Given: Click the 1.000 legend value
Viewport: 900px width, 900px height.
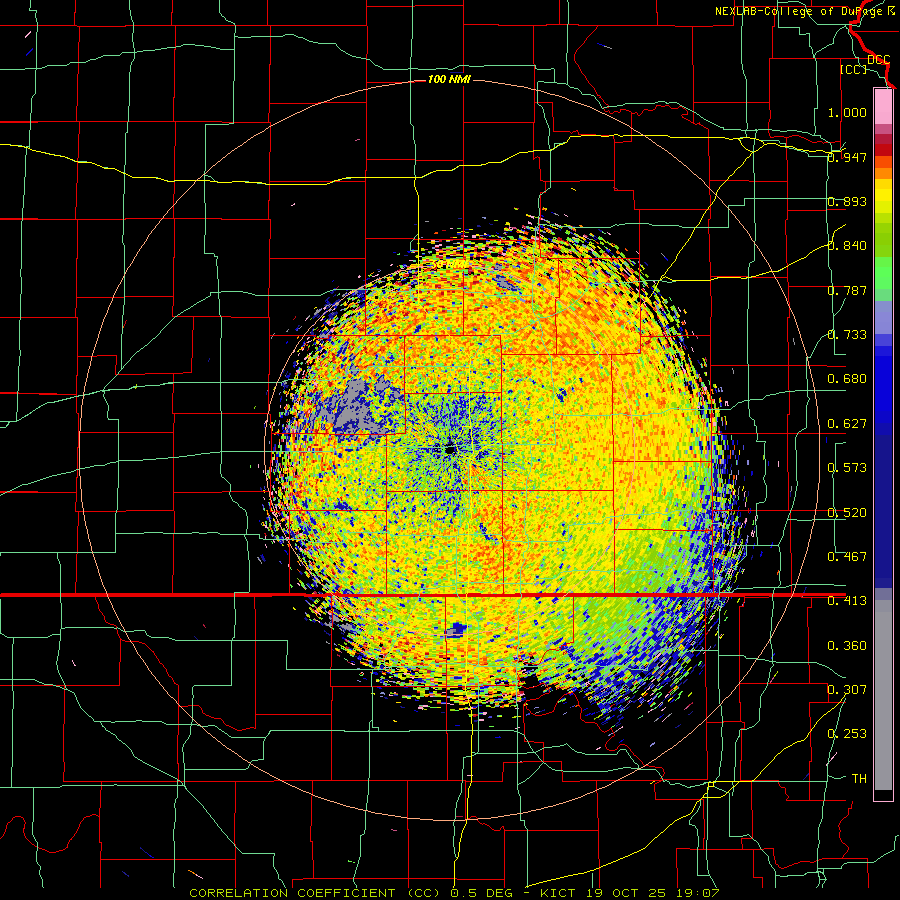Looking at the screenshot, I should pos(847,112).
